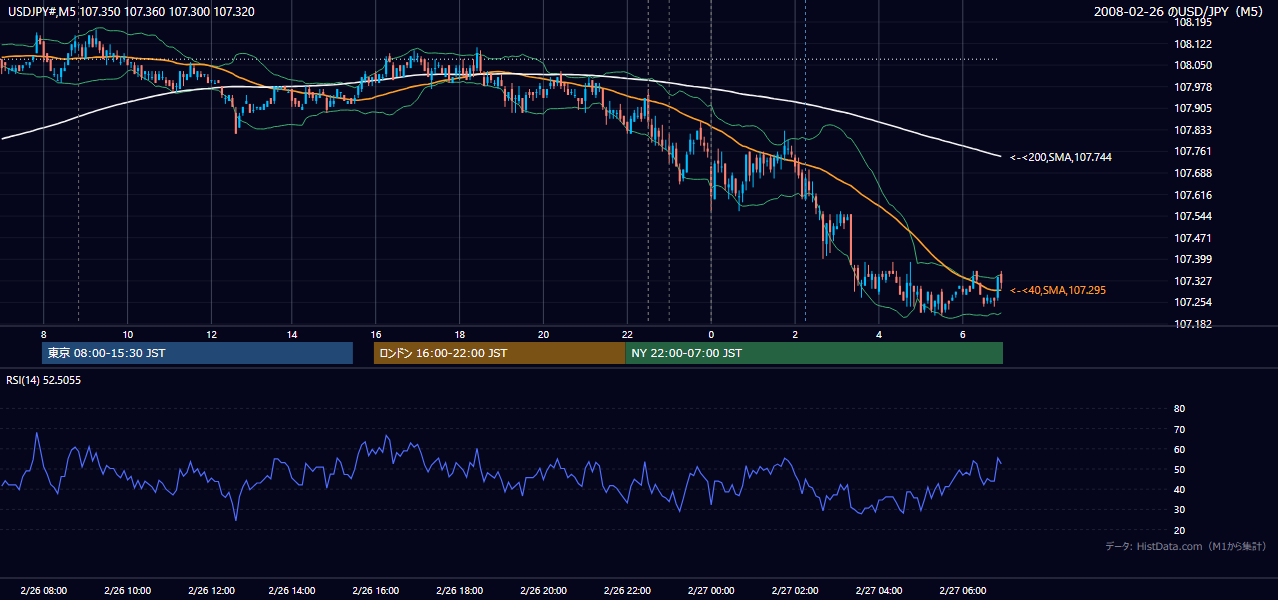Screen dimensions: 1278x600
Task: Click the 2/26 12:00 time label
Action: 211,591
